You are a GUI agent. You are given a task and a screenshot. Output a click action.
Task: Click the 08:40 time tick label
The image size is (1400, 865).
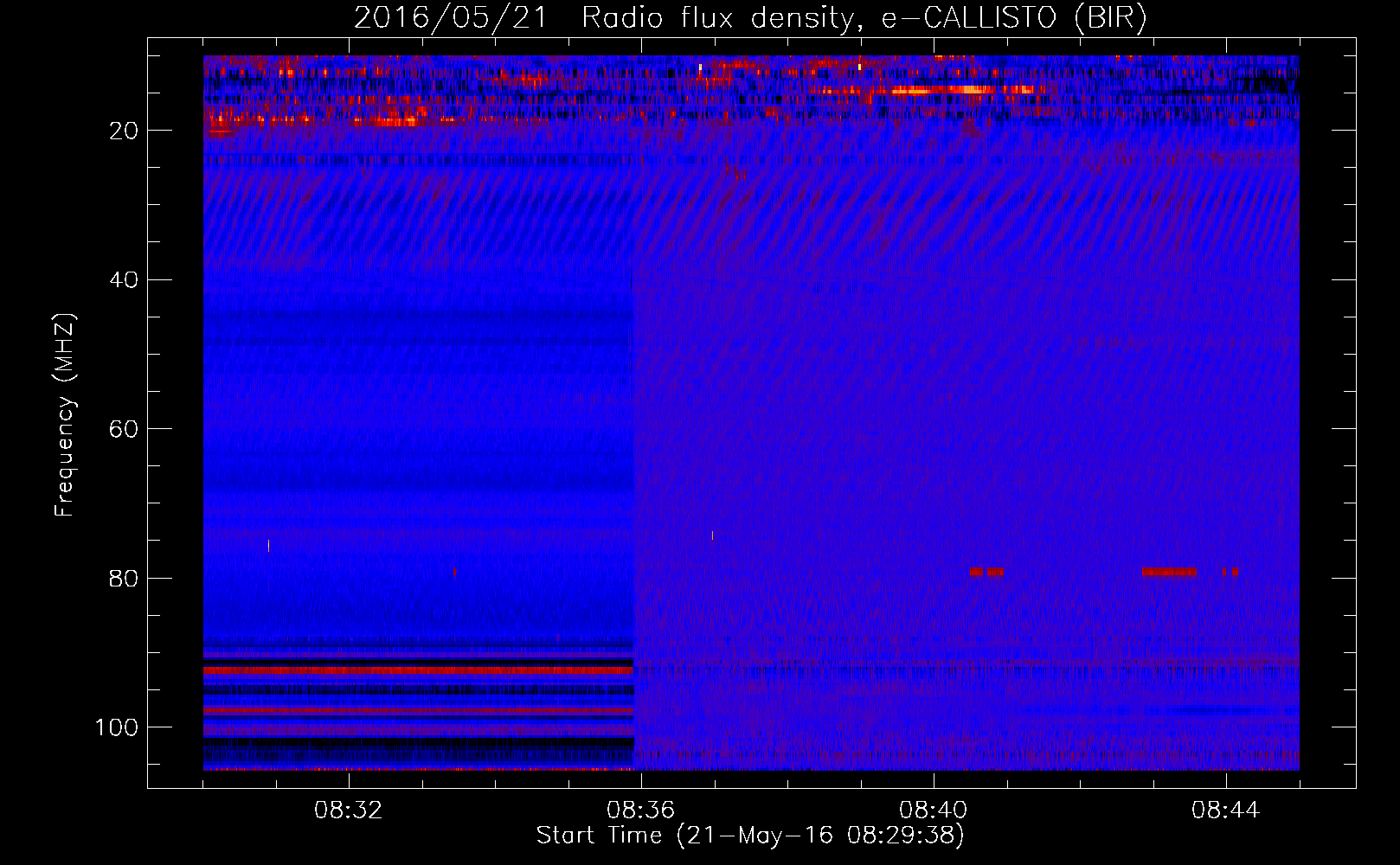click(x=934, y=811)
